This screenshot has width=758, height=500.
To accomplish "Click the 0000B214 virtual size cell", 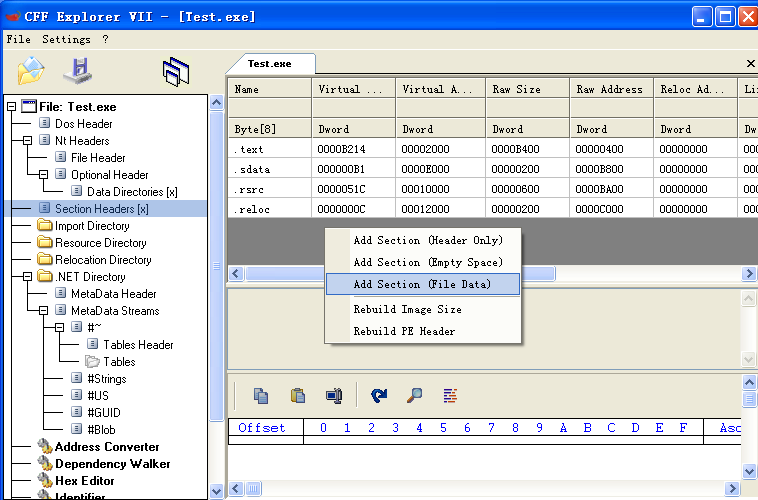I will 354,149.
